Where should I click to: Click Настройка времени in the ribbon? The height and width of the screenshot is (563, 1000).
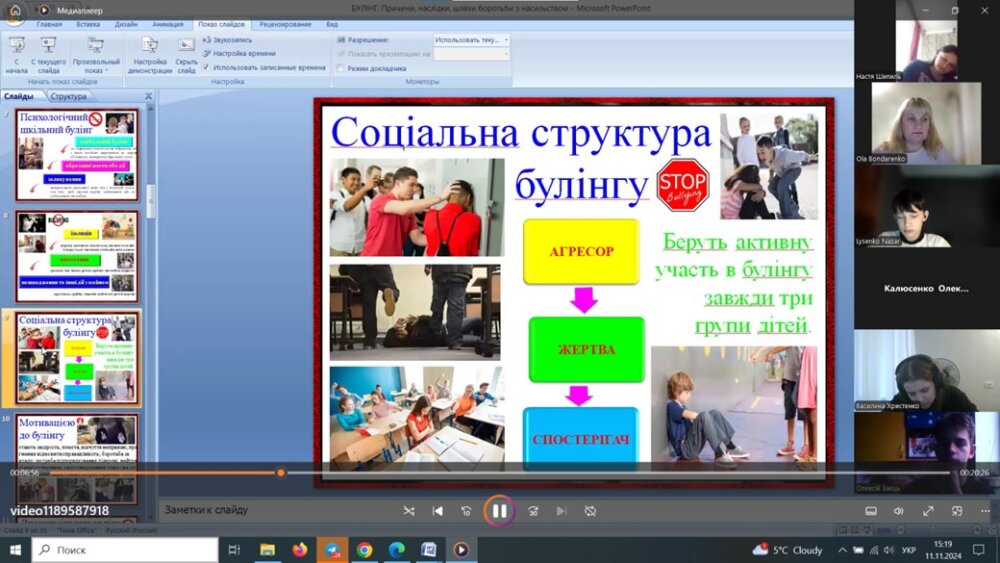(x=239, y=54)
